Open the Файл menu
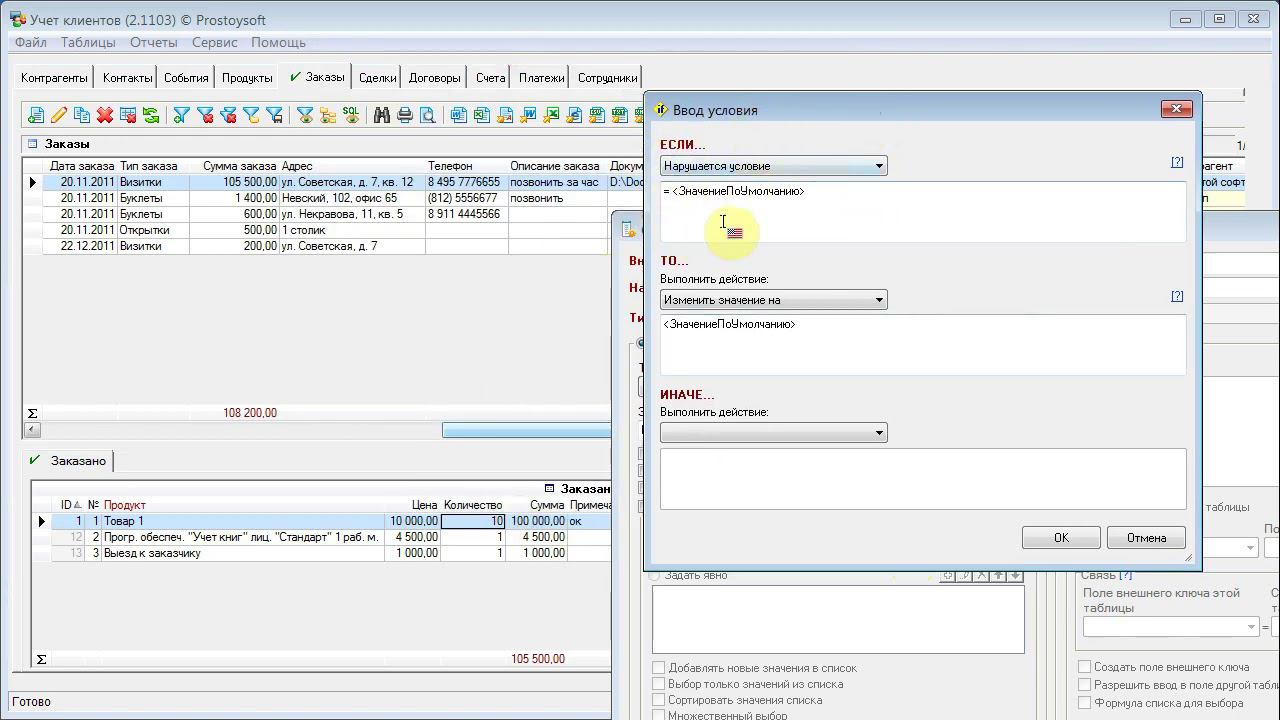The height and width of the screenshot is (720, 1280). click(x=31, y=42)
